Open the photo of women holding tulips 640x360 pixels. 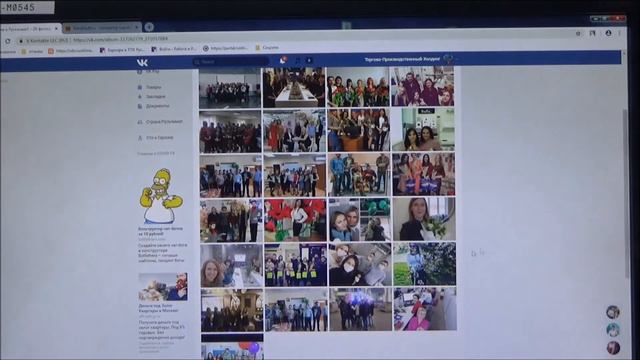pyautogui.click(x=358, y=87)
